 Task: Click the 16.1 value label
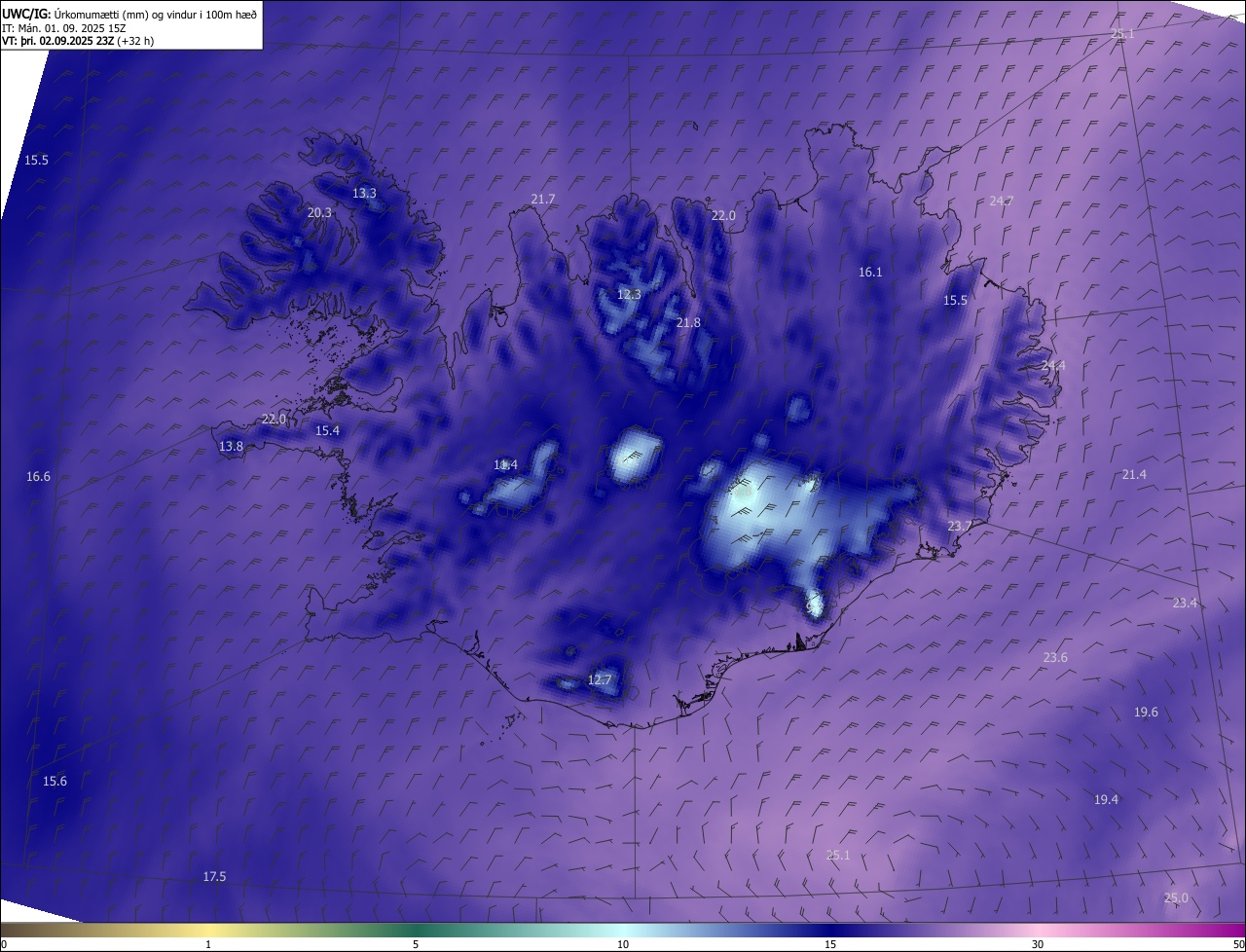click(870, 273)
